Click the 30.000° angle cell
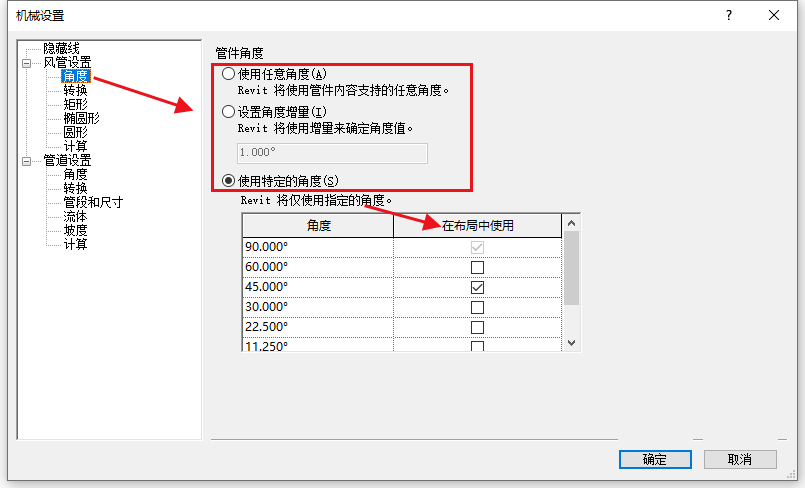 tap(318, 307)
